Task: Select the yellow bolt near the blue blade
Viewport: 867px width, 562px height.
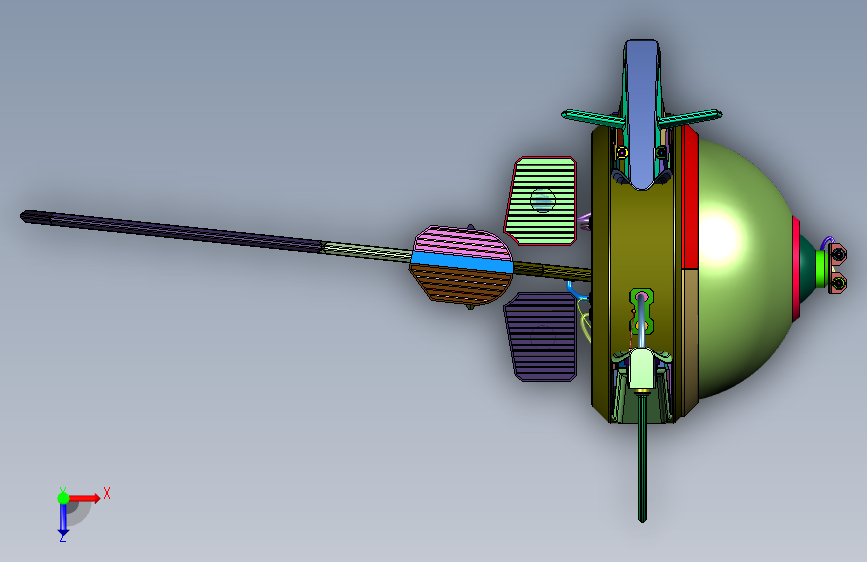Action: tap(621, 152)
